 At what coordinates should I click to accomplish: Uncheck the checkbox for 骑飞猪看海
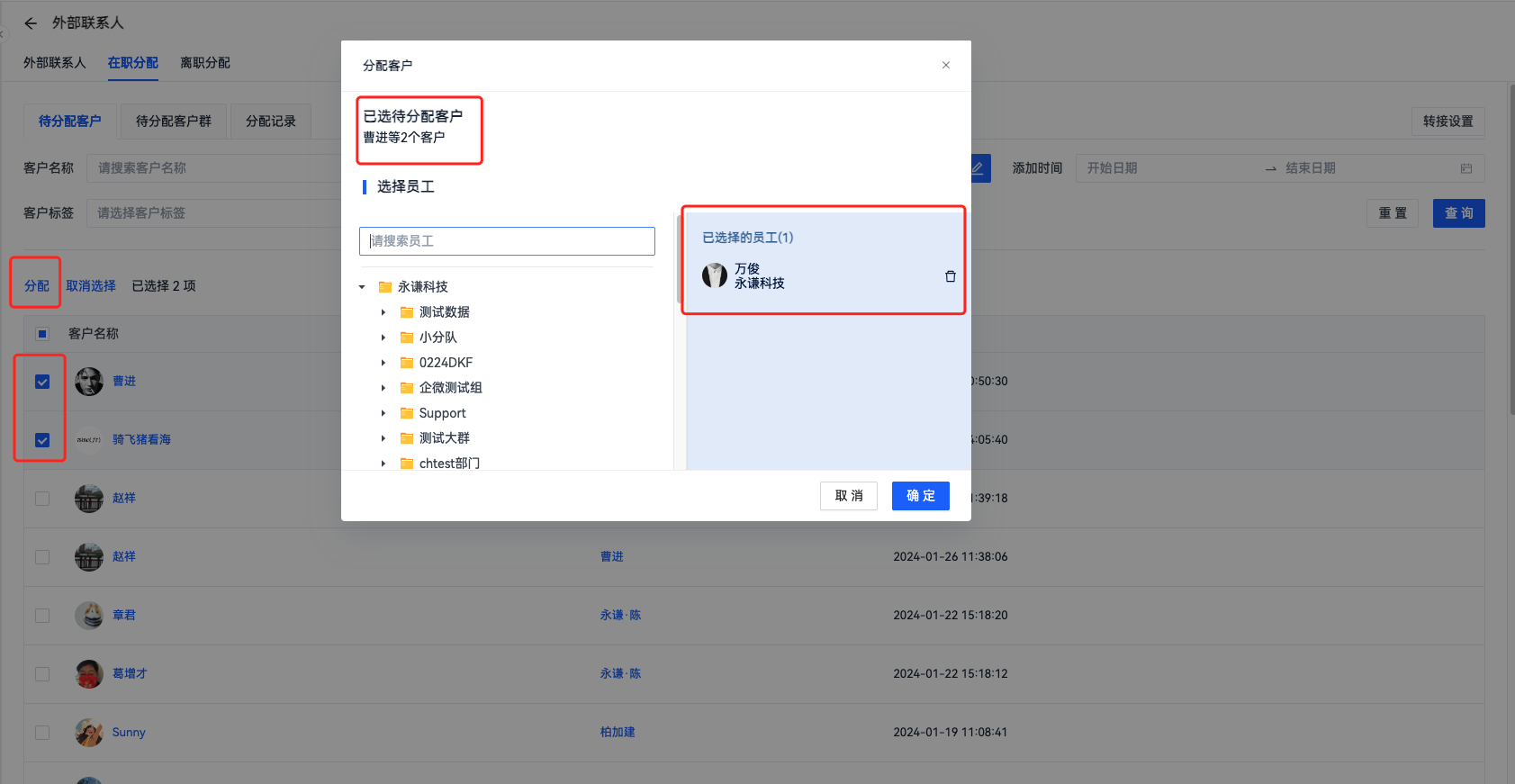point(42,440)
